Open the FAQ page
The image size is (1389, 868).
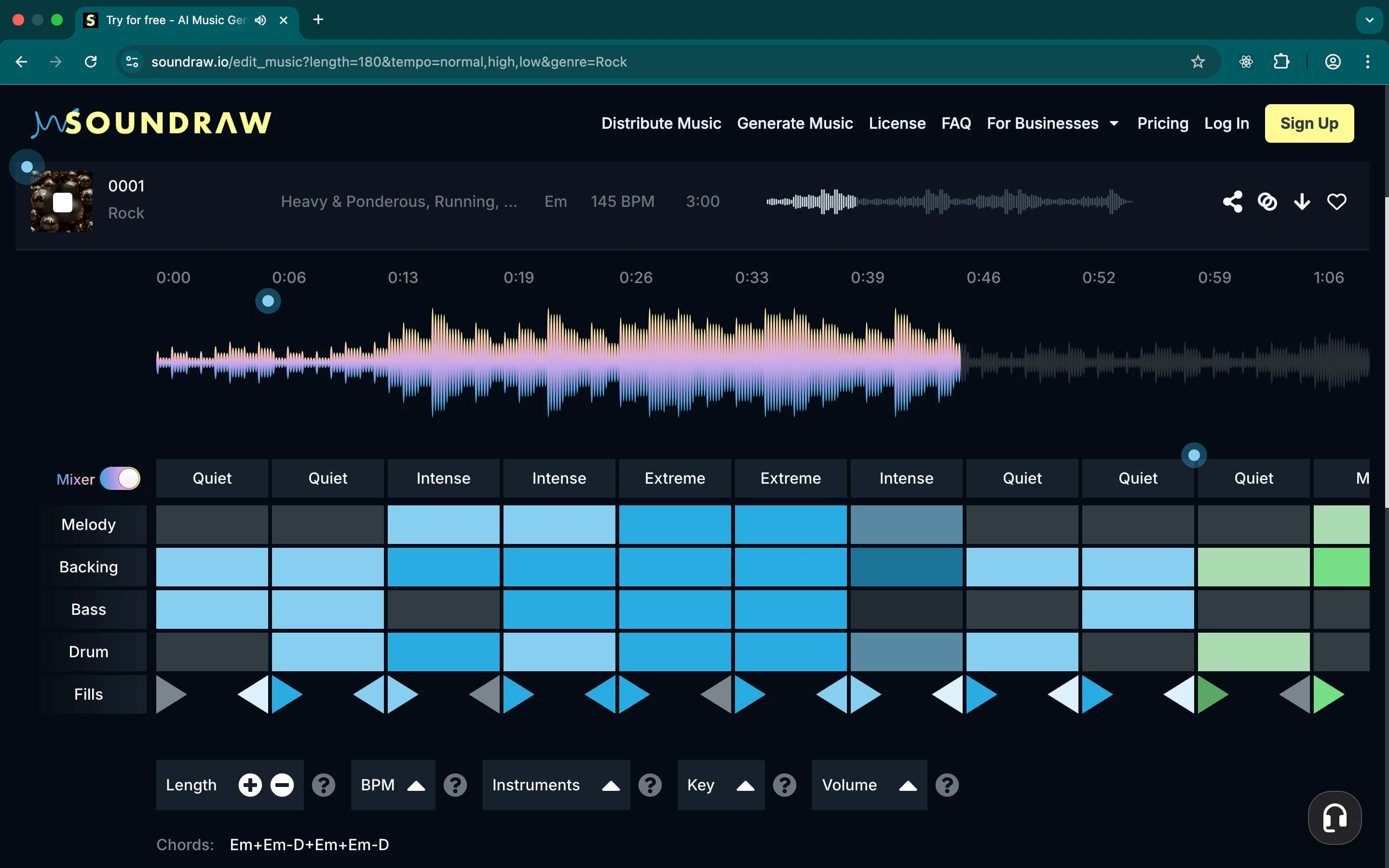956,123
